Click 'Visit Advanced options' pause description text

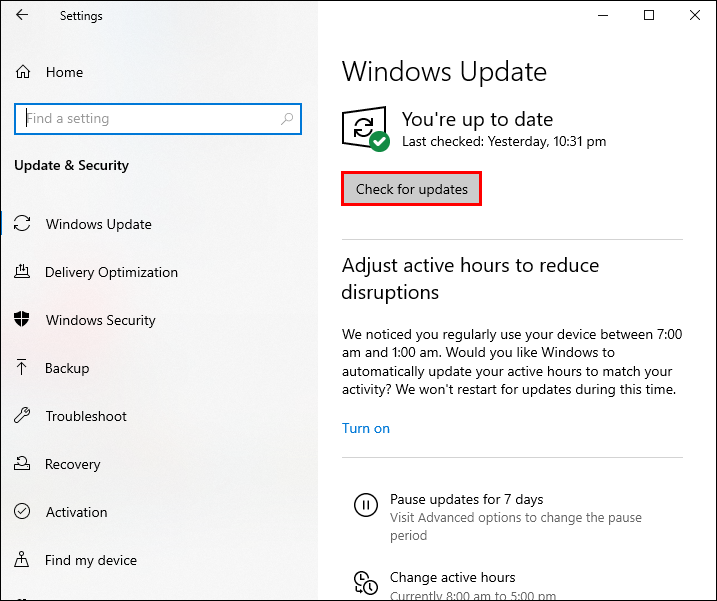pos(516,526)
